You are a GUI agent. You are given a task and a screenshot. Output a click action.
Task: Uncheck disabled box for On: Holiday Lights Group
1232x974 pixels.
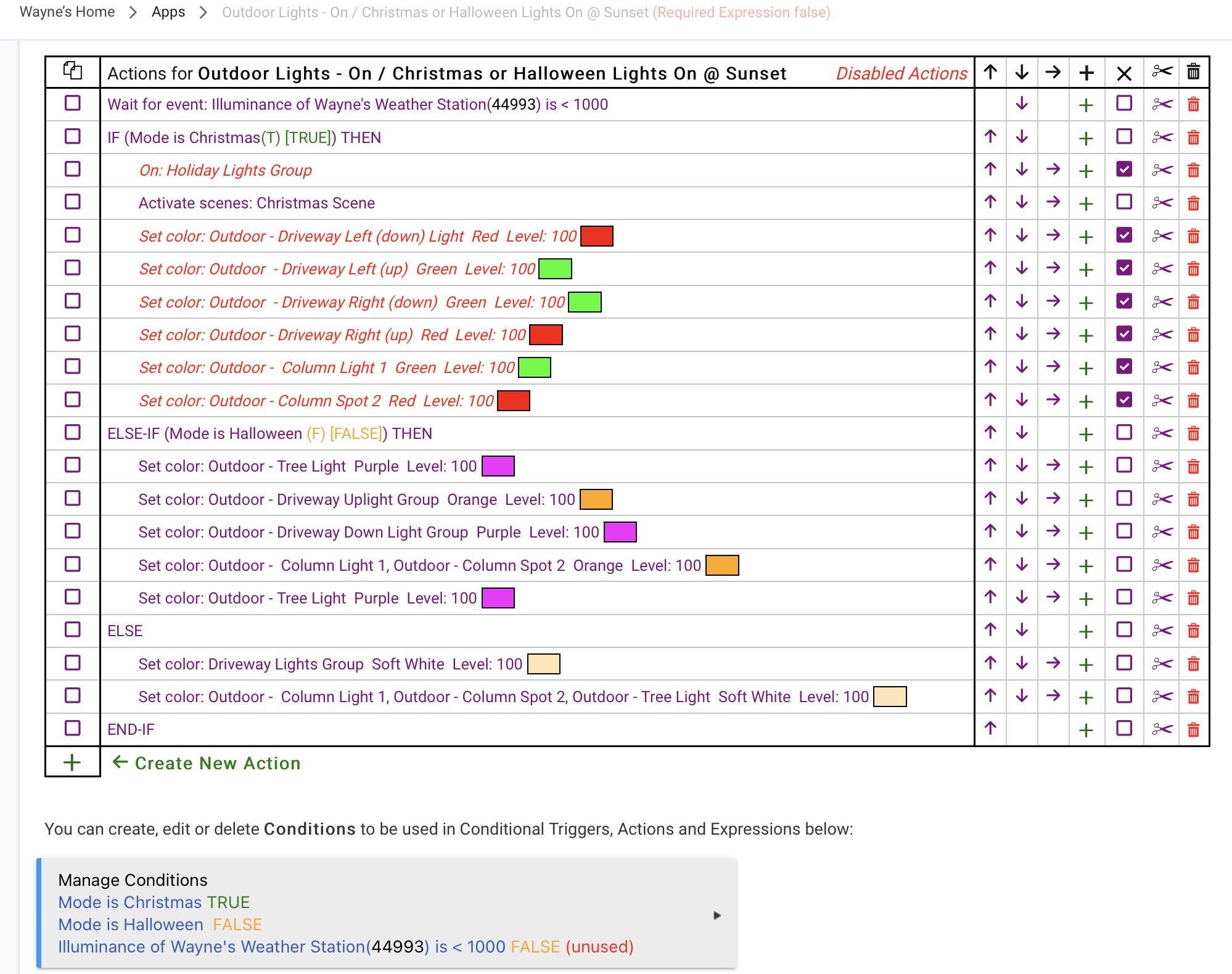(x=1124, y=169)
